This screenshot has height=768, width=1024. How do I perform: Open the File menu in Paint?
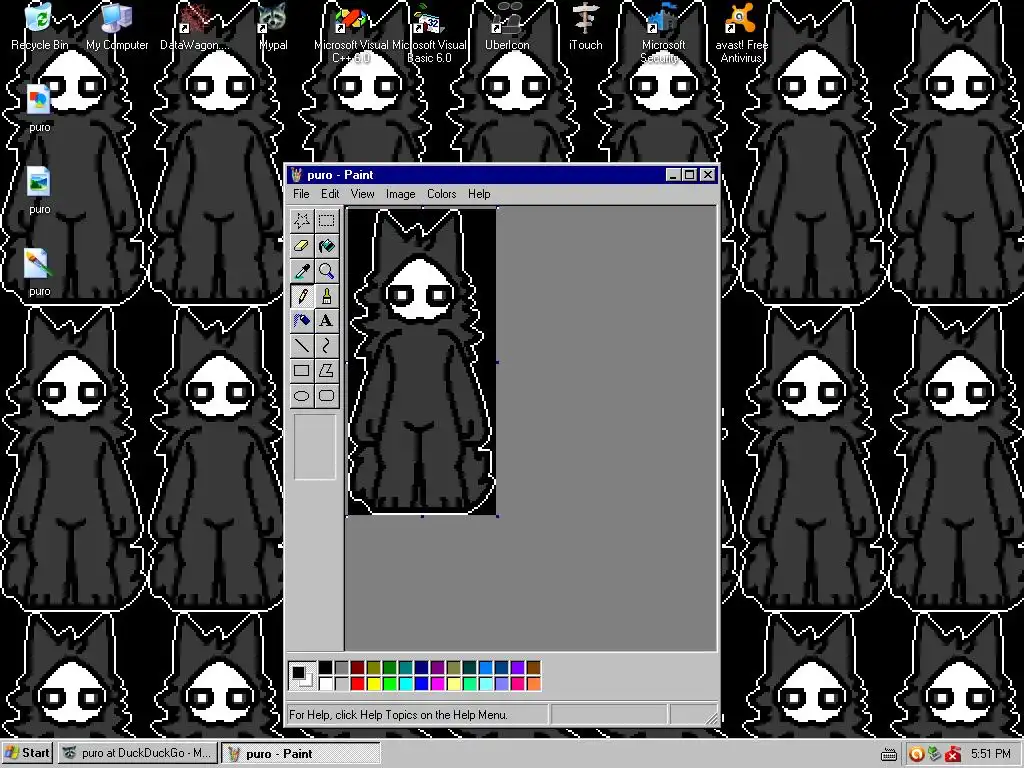[x=301, y=194]
